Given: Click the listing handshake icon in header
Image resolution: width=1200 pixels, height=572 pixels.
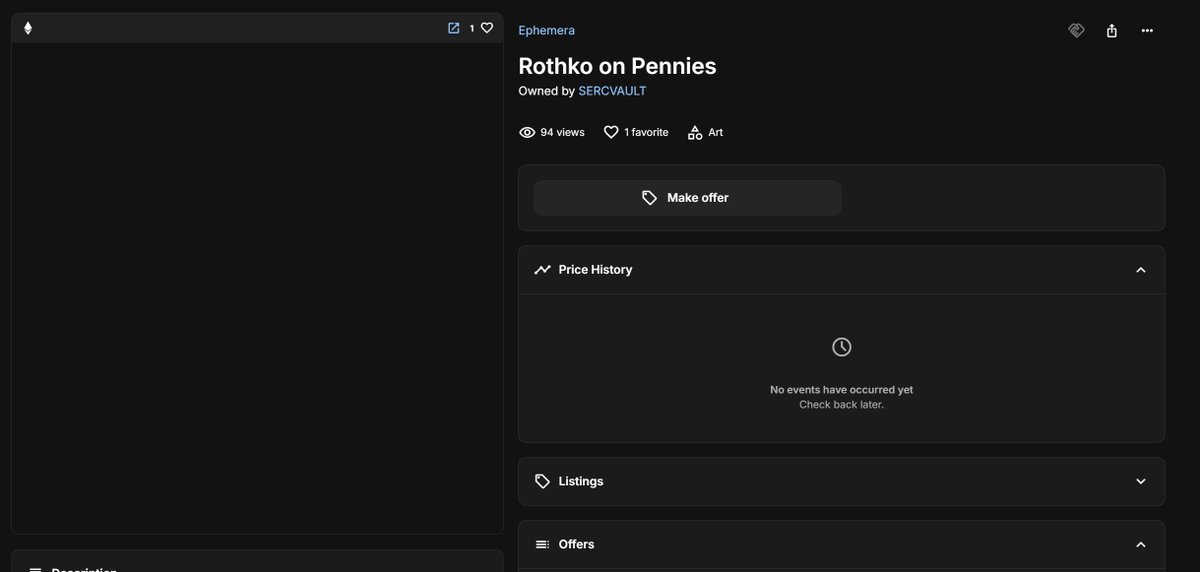Looking at the screenshot, I should [x=1076, y=30].
